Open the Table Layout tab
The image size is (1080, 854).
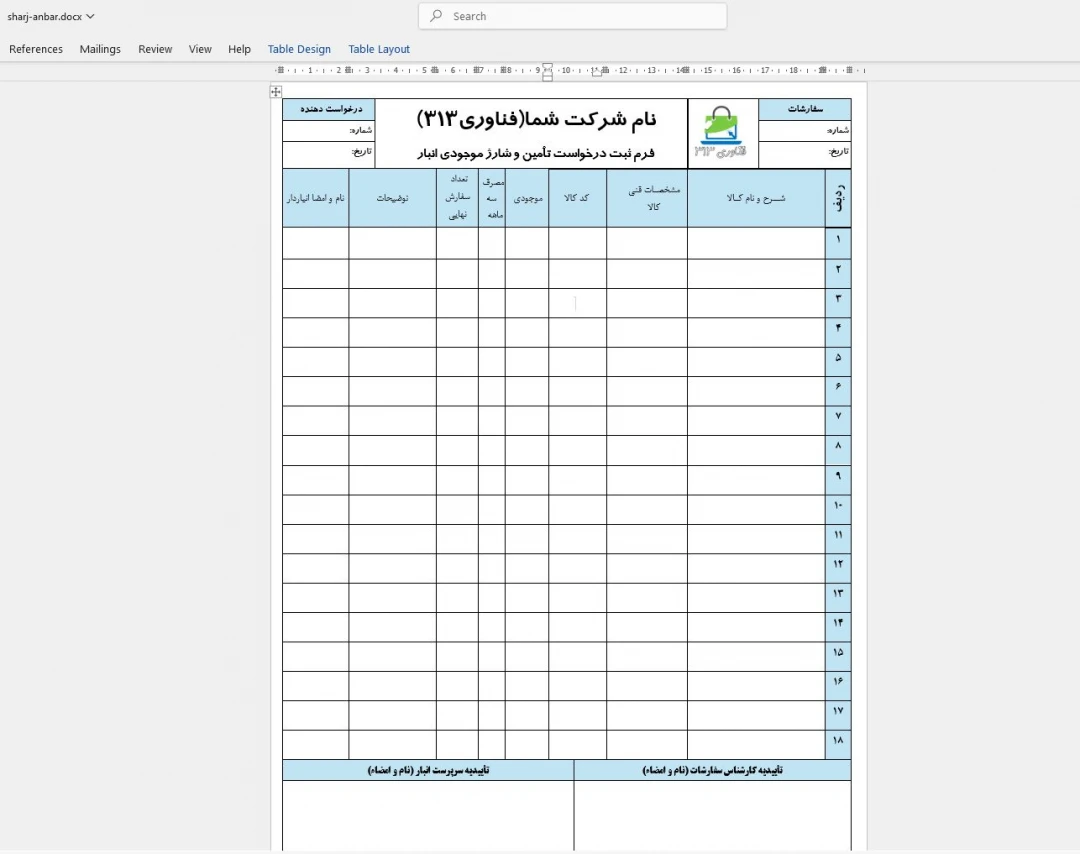pyautogui.click(x=379, y=49)
